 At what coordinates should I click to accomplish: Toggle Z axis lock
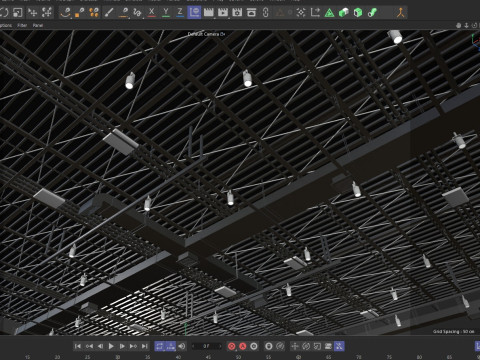[180, 13]
